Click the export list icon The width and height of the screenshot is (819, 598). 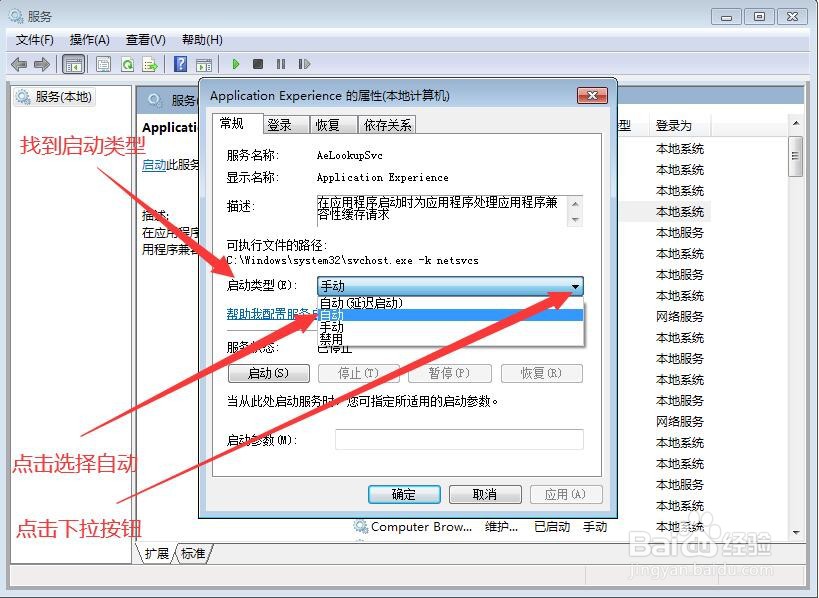[150, 64]
